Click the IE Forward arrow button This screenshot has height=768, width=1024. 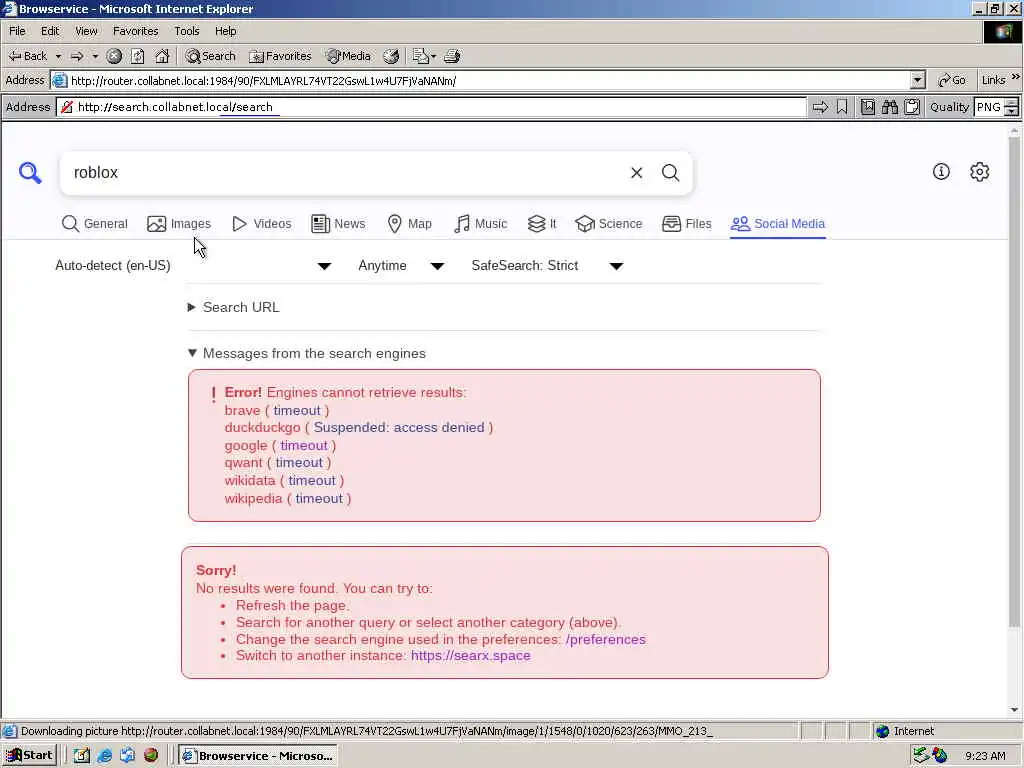tap(77, 56)
